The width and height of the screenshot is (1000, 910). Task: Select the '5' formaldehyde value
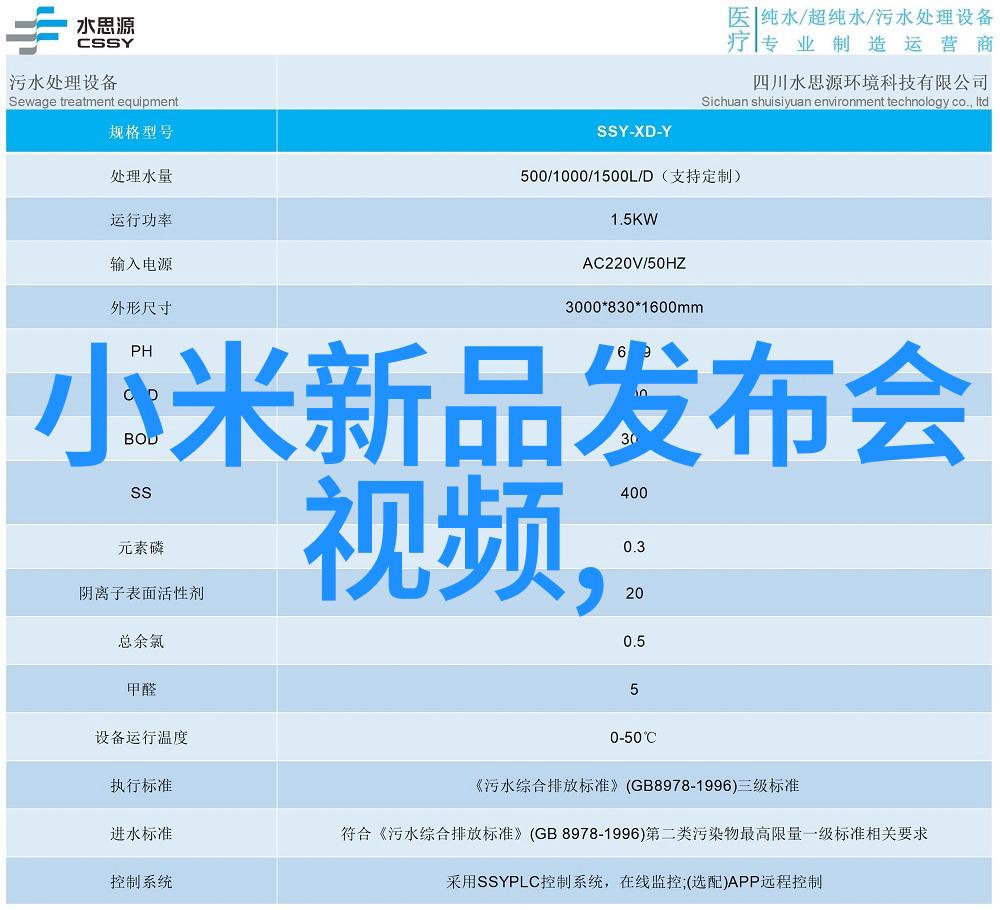(634, 689)
